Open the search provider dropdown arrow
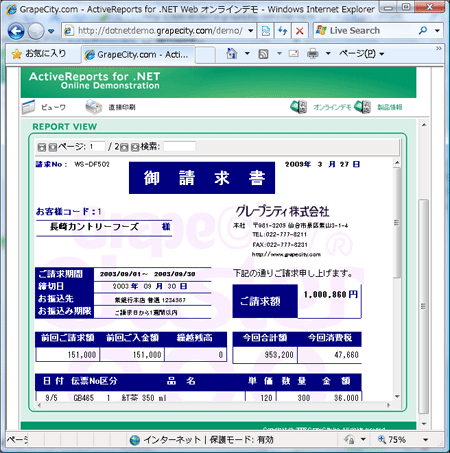 [437, 31]
